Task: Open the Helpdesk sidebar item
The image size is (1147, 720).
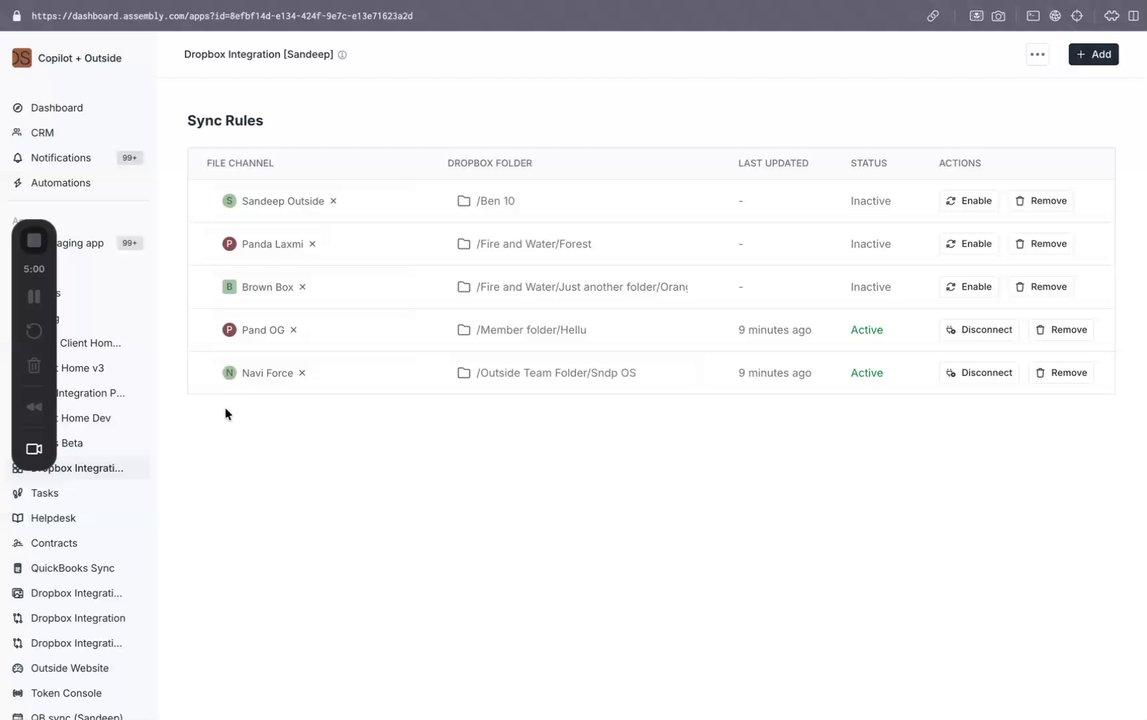Action: (53, 518)
